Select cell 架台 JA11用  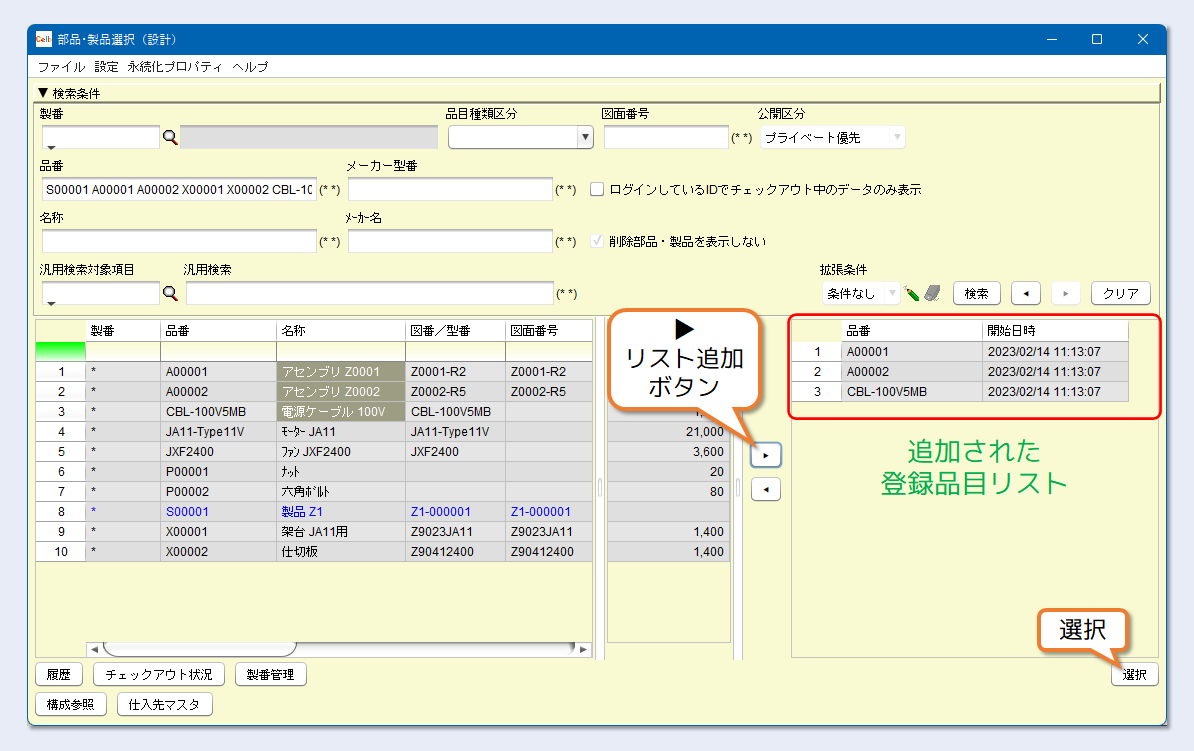[x=340, y=532]
